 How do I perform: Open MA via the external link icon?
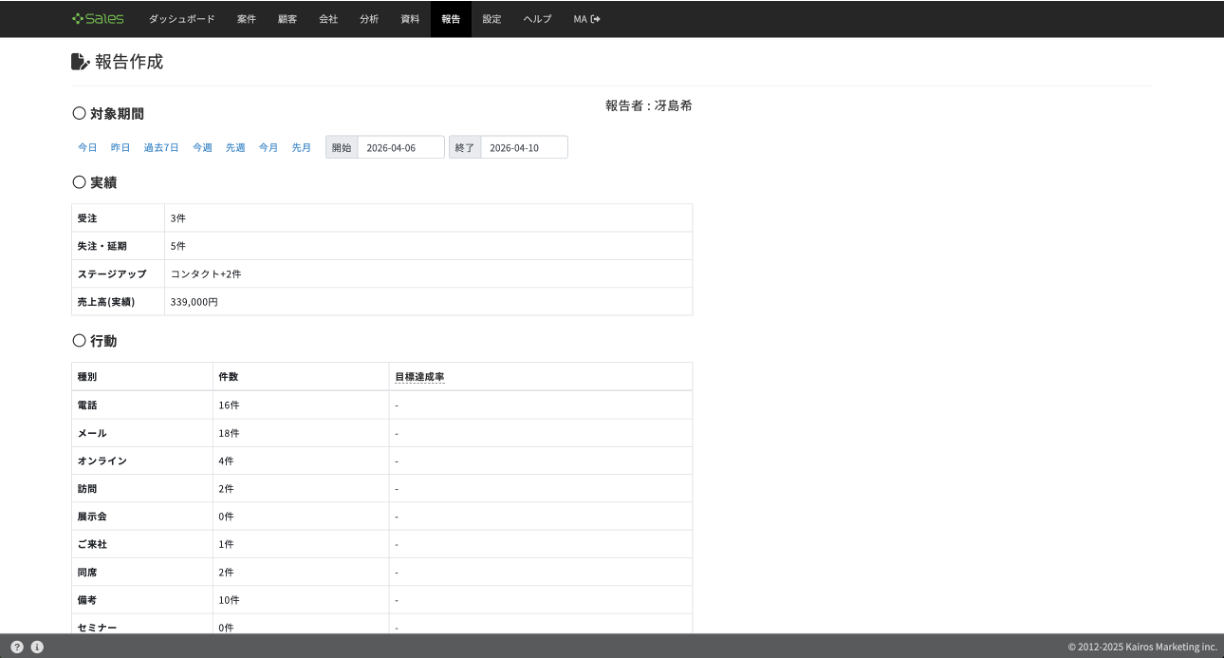pos(587,19)
